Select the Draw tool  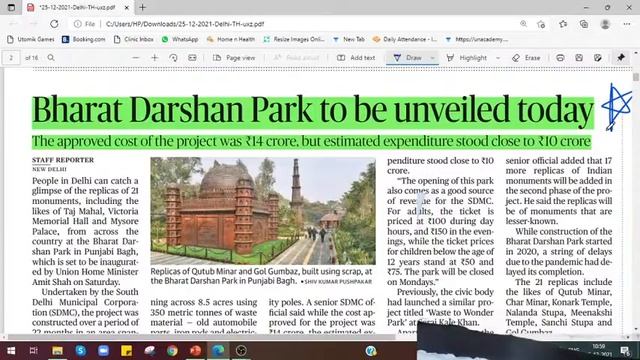tap(407, 58)
